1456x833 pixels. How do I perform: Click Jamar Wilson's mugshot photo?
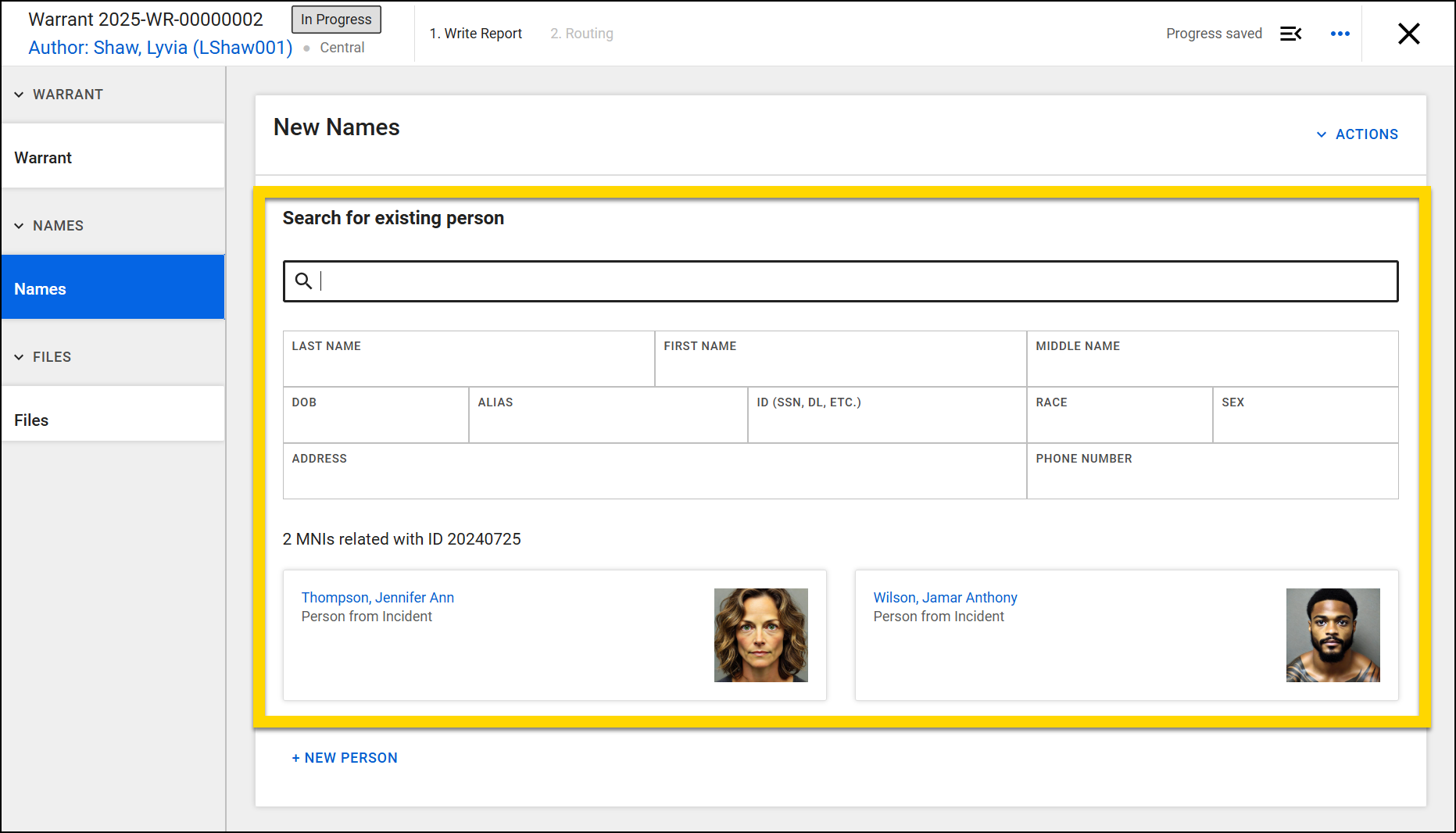[1333, 635]
